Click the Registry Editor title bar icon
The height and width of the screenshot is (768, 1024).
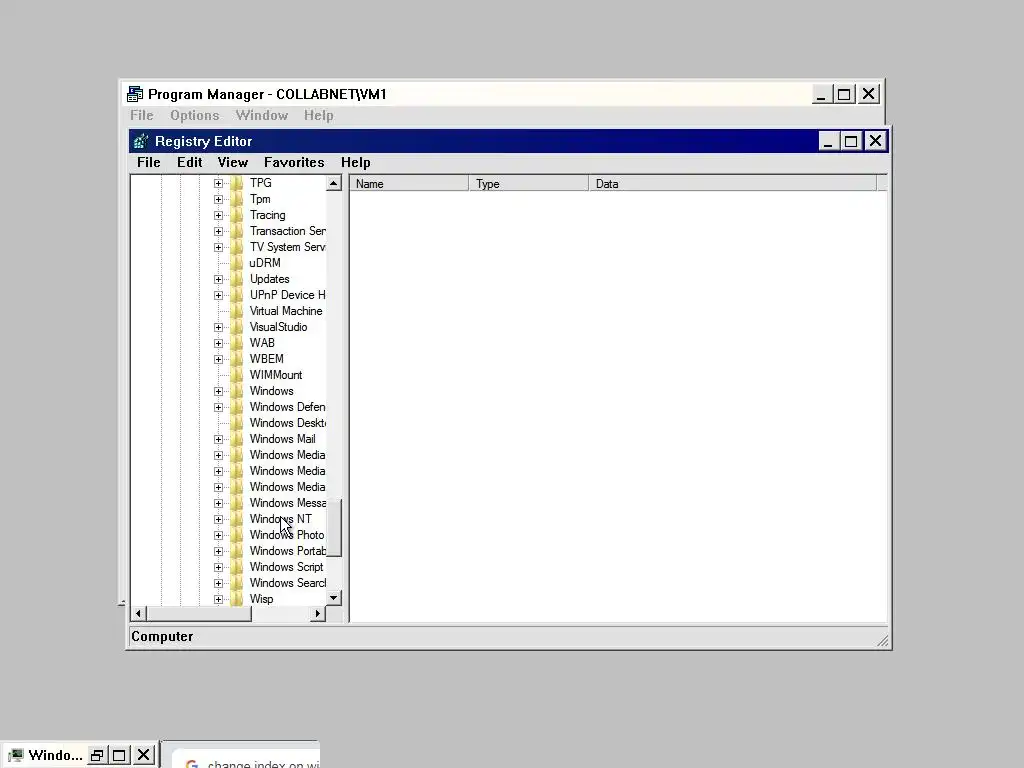click(x=140, y=141)
